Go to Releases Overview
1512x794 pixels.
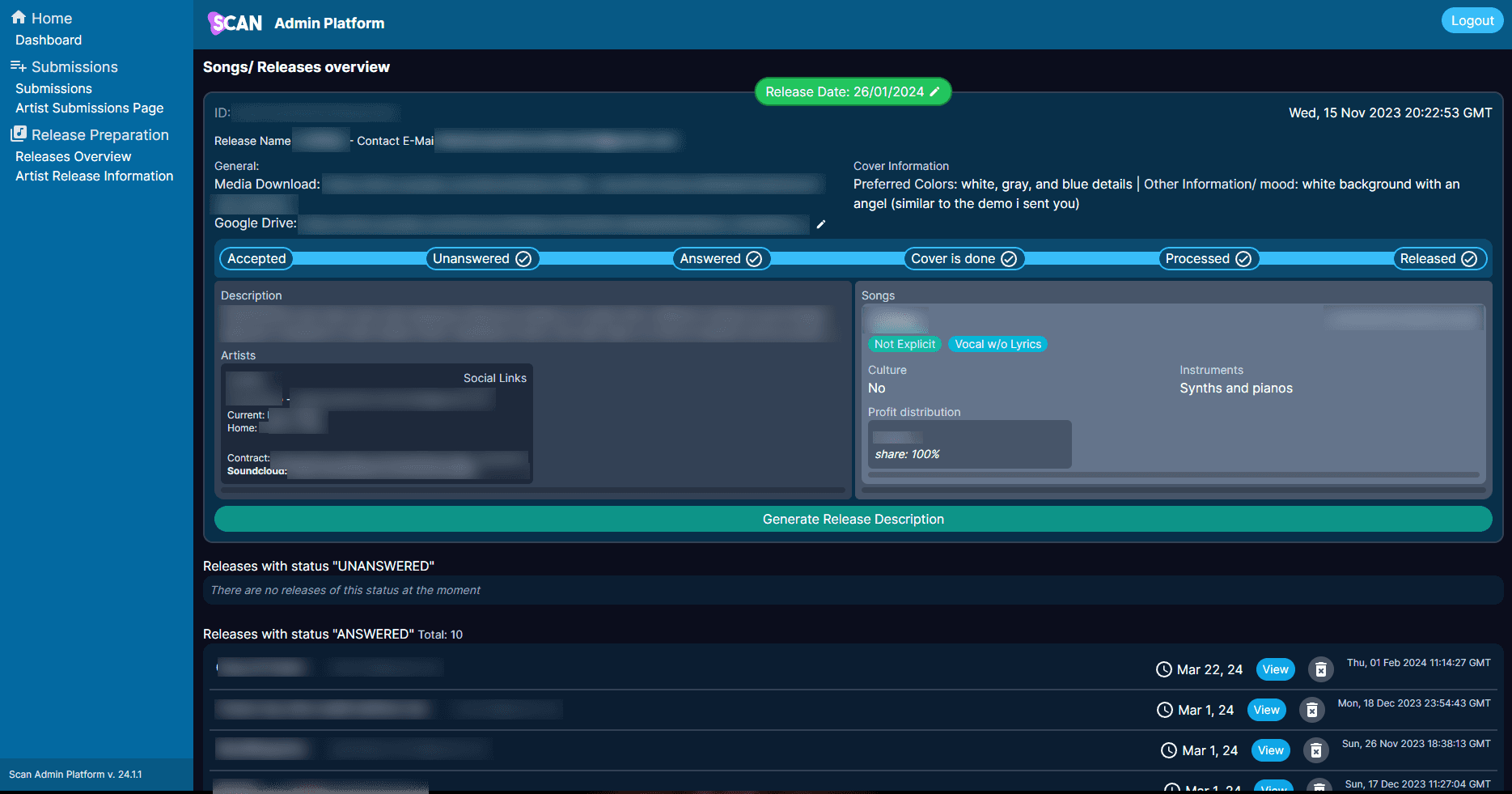point(73,156)
